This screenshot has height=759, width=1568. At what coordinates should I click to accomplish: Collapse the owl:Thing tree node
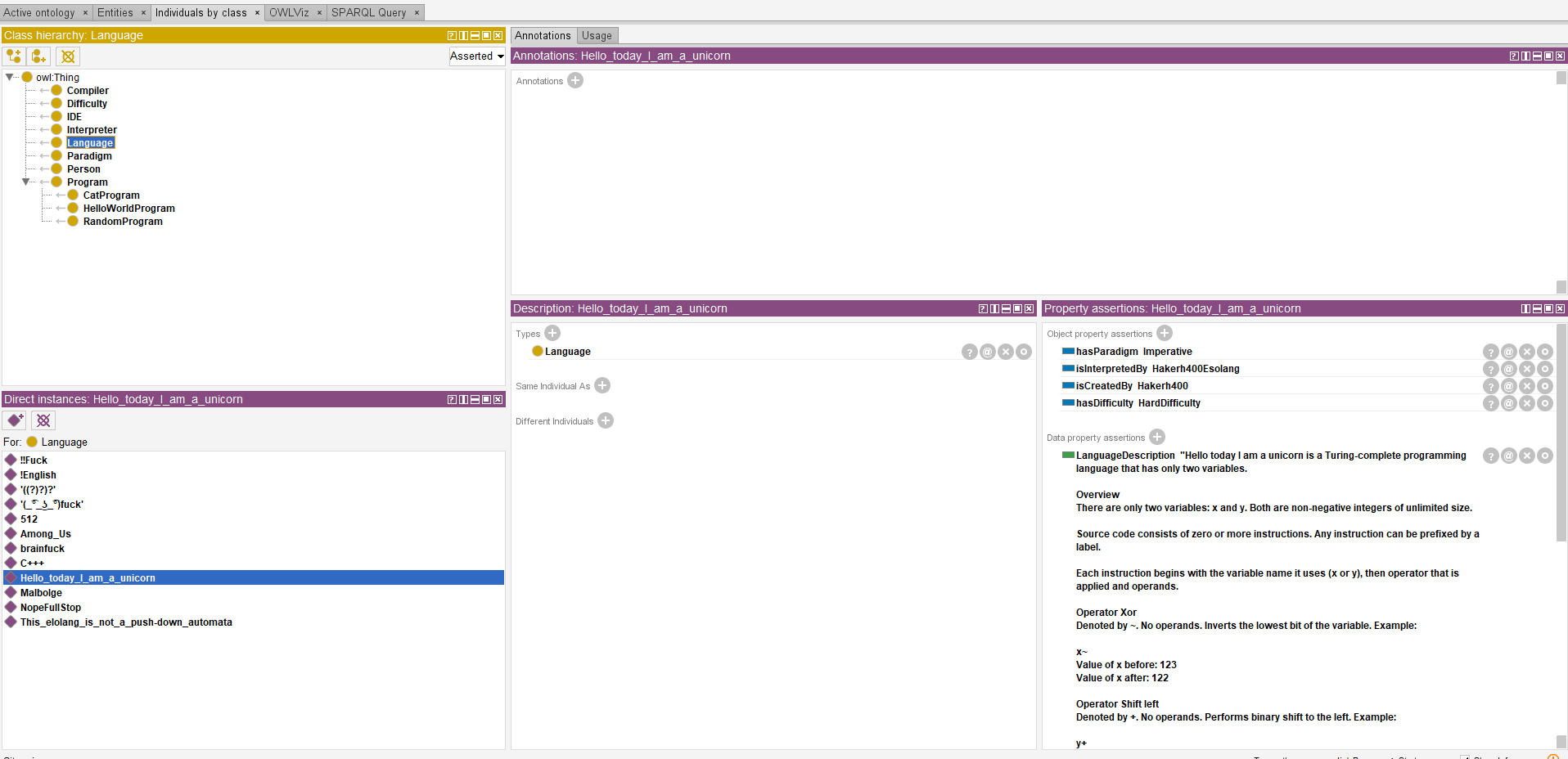[10, 77]
